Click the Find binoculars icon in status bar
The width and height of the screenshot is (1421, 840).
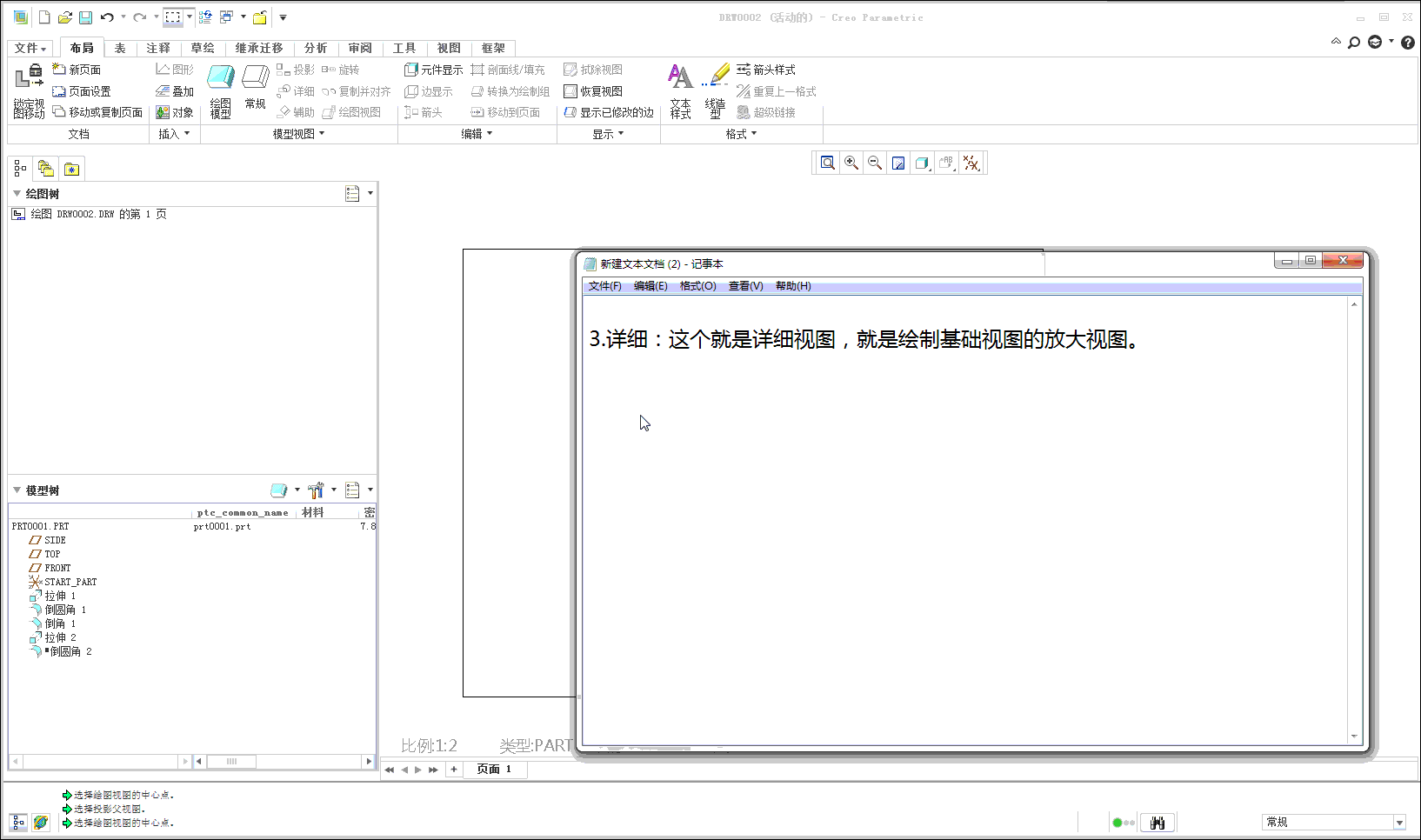pyautogui.click(x=1157, y=823)
